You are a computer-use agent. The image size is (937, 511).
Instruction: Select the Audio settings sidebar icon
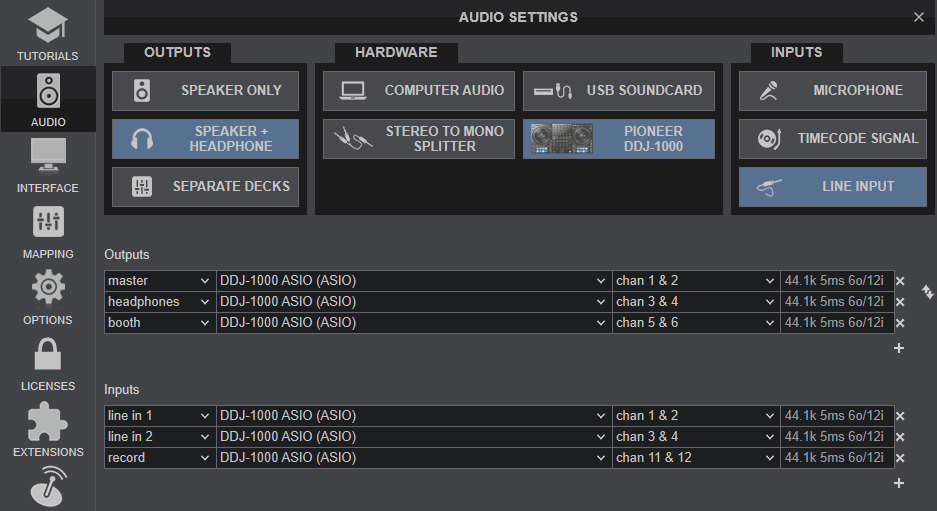pyautogui.click(x=48, y=99)
